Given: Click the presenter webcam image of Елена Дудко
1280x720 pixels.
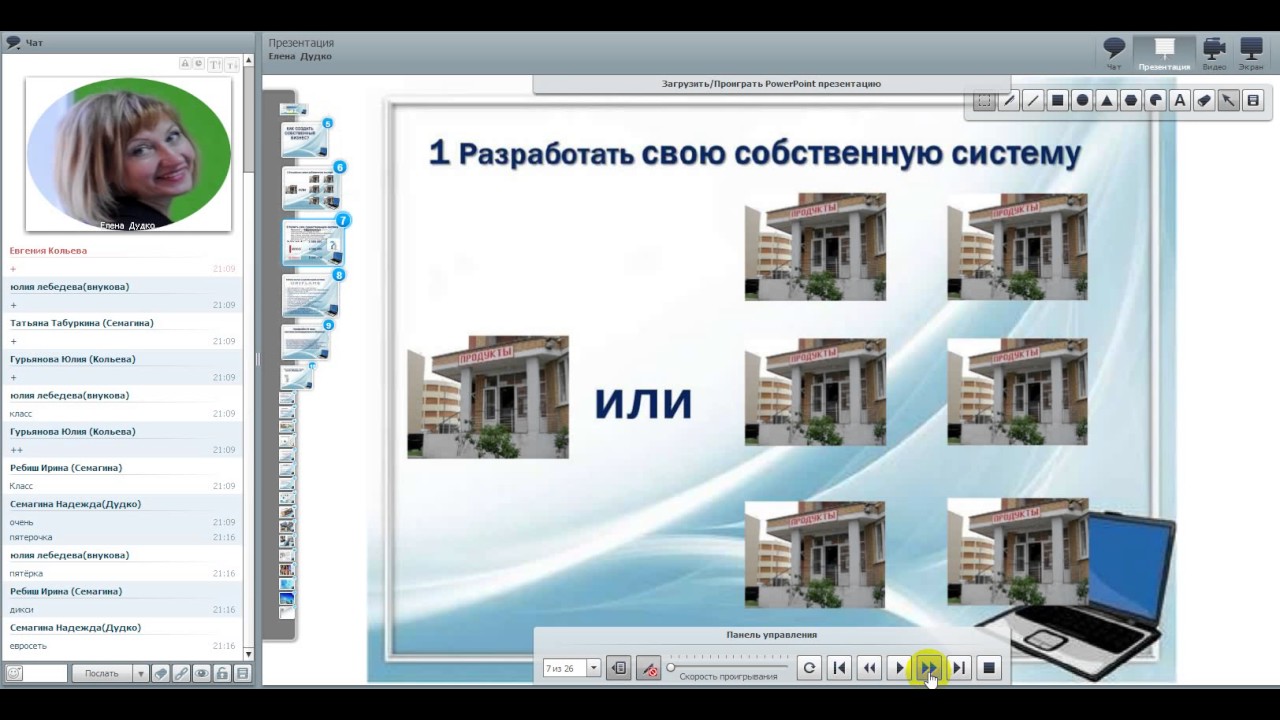Looking at the screenshot, I should coord(128,154).
